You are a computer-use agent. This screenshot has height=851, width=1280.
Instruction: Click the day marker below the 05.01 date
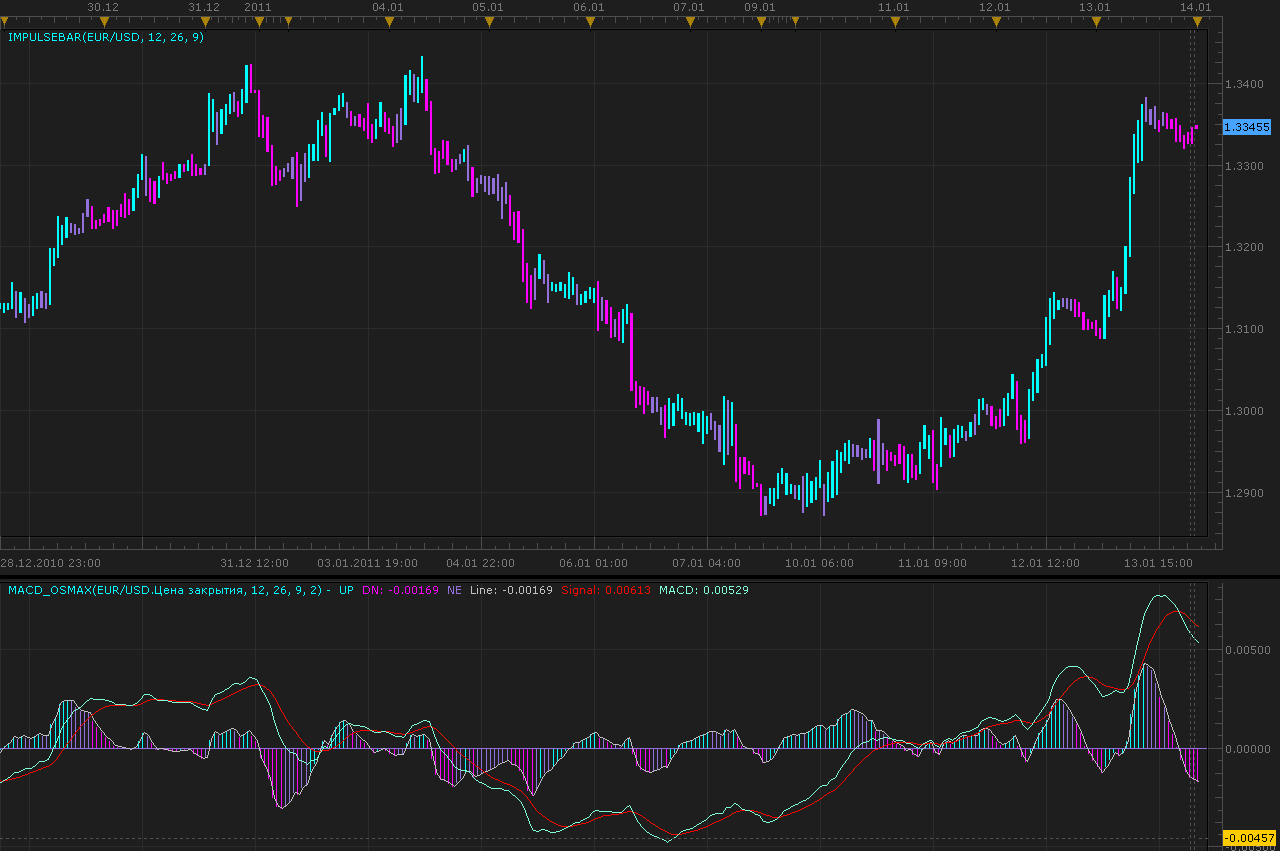coord(487,20)
